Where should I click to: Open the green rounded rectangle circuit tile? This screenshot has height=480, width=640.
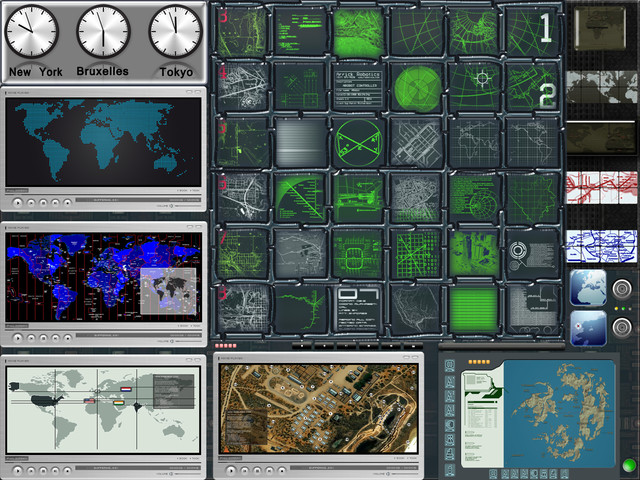(x=358, y=253)
